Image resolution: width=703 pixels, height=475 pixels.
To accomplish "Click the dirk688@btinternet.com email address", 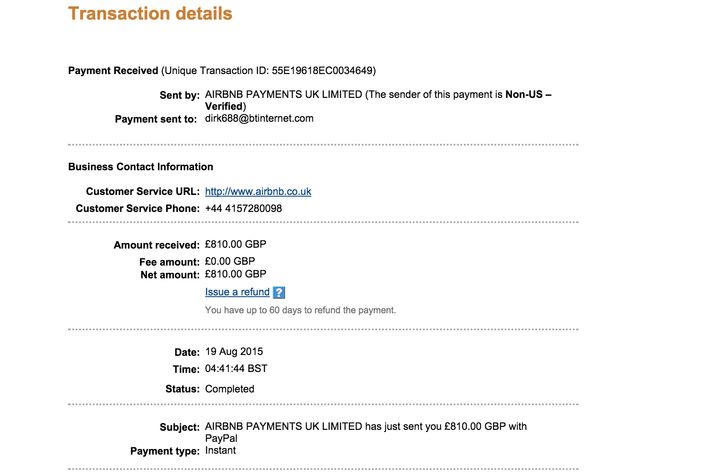I will 259,118.
